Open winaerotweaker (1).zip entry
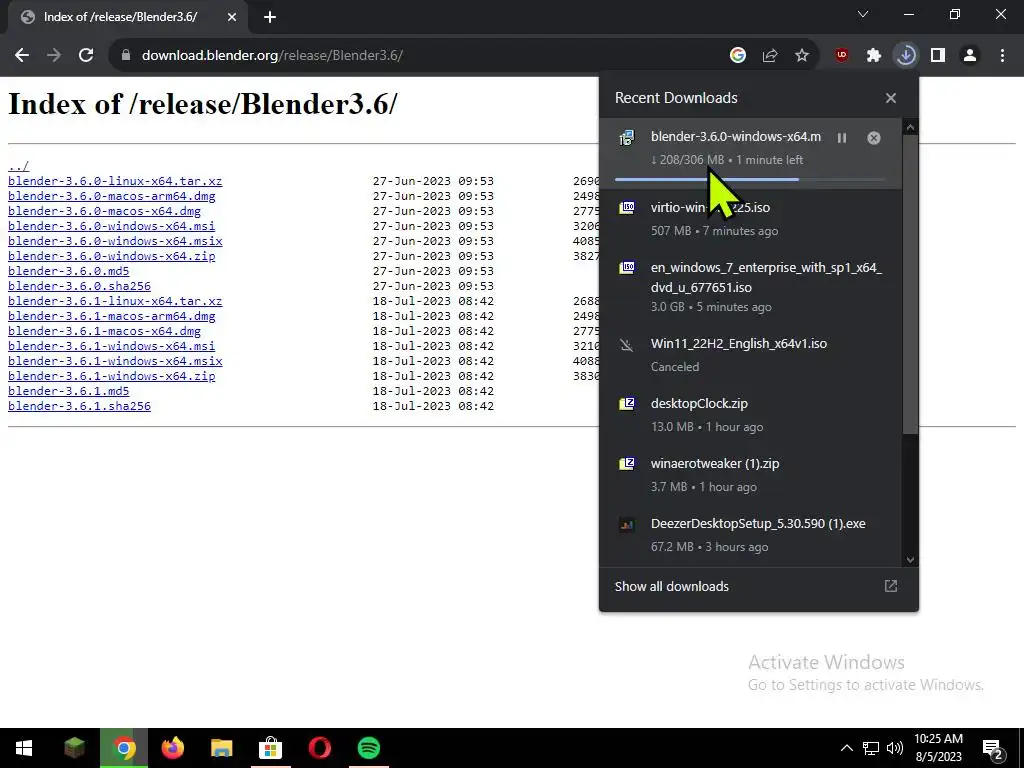 click(750, 475)
